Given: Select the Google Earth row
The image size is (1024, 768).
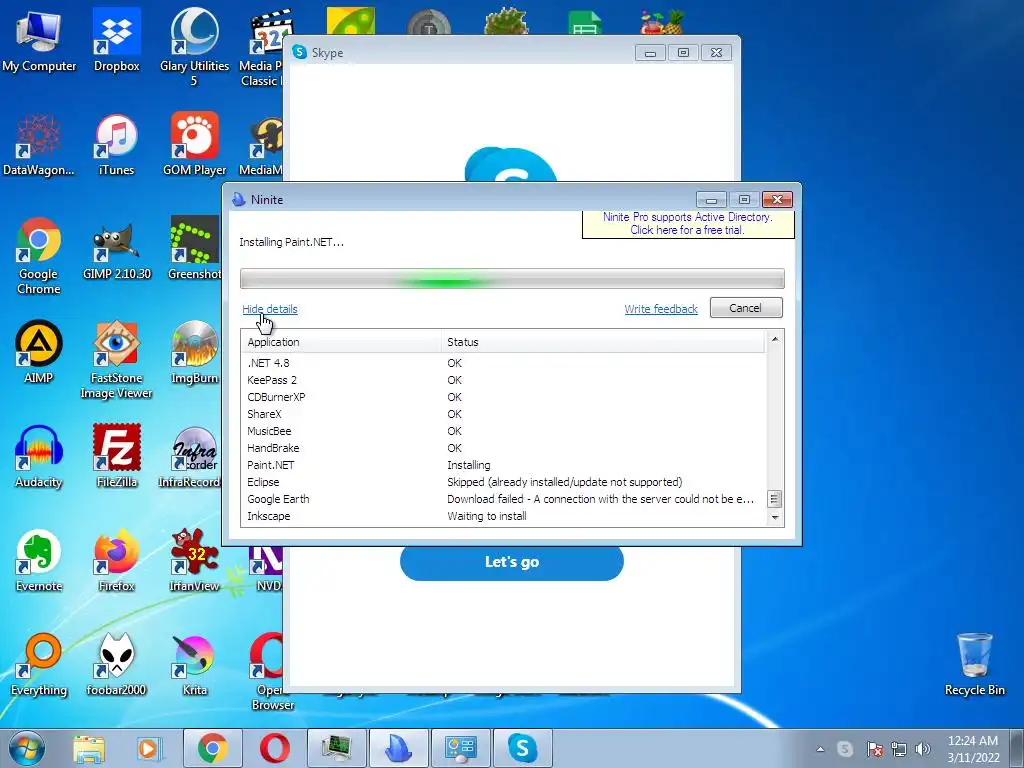Looking at the screenshot, I should point(503,499).
